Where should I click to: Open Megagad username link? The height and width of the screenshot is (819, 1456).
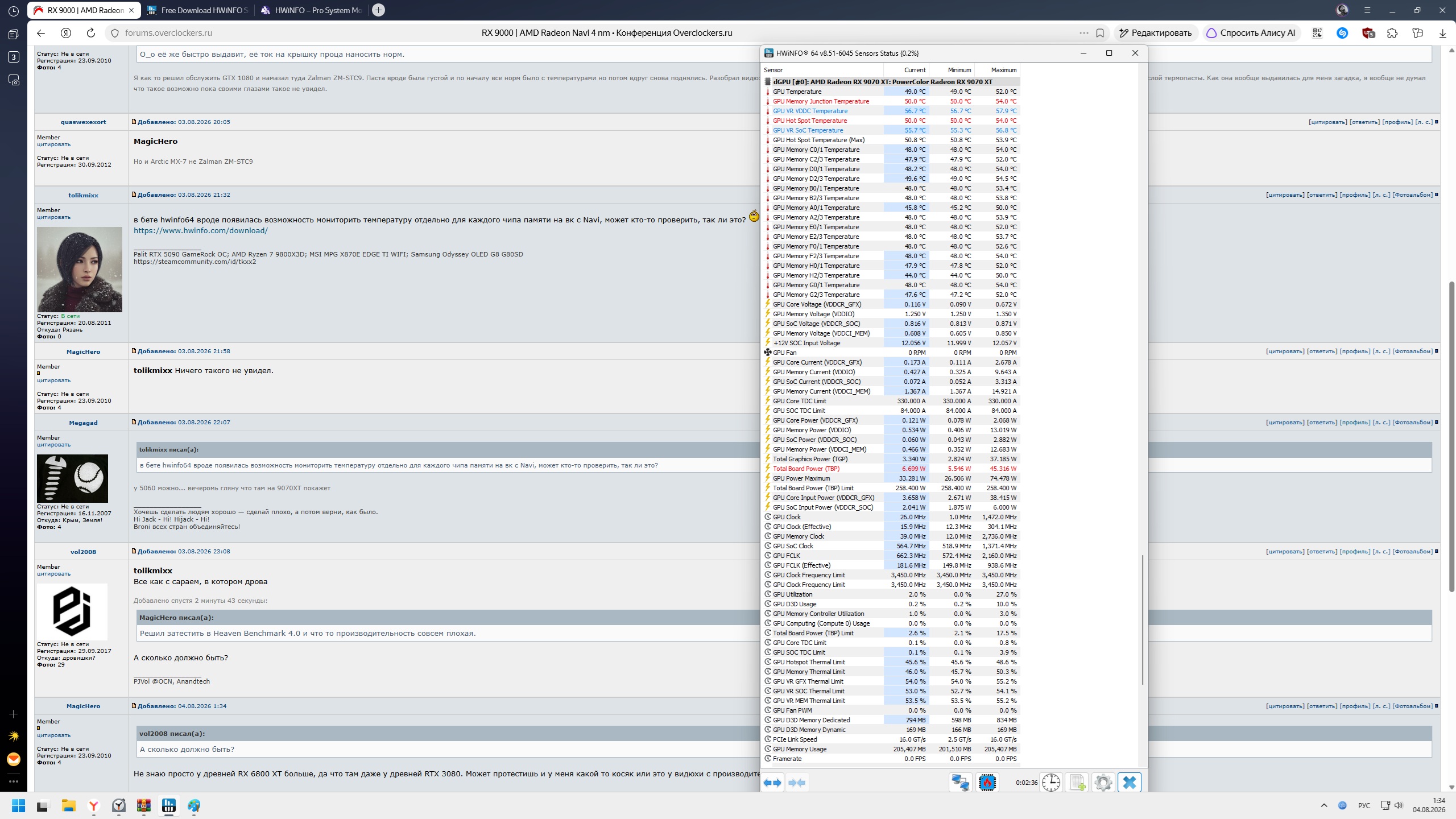coord(83,423)
